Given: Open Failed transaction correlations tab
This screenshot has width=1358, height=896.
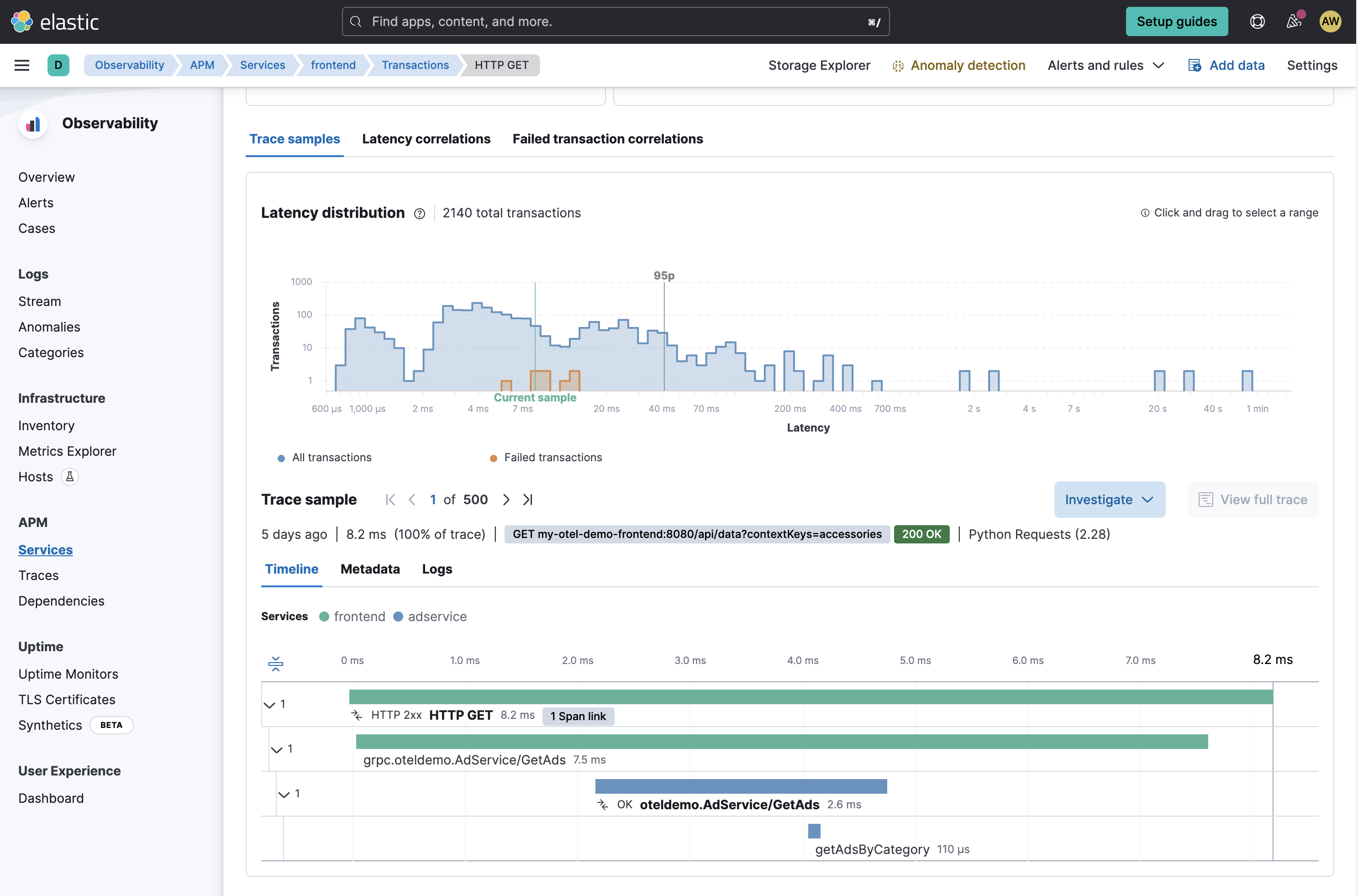Looking at the screenshot, I should 607,139.
